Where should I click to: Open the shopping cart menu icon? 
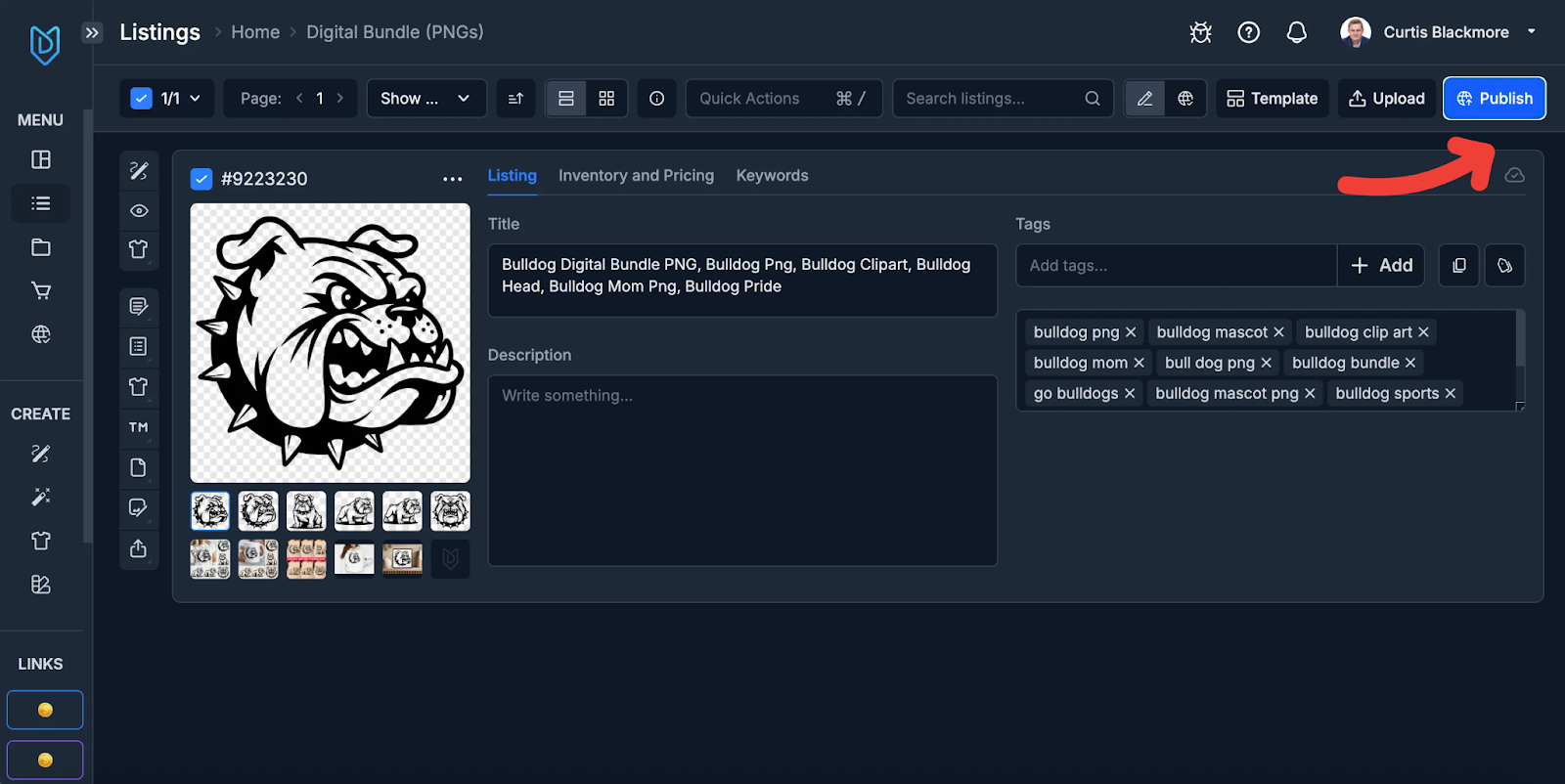click(x=41, y=290)
